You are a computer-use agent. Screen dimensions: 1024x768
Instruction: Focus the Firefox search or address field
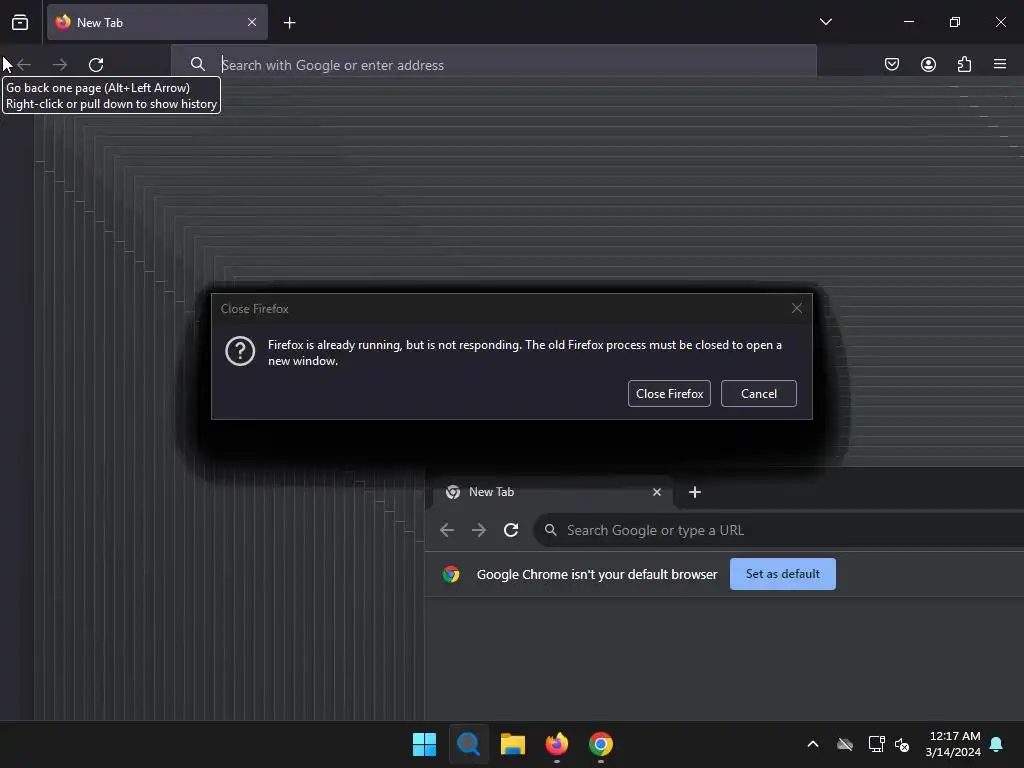tap(494, 65)
